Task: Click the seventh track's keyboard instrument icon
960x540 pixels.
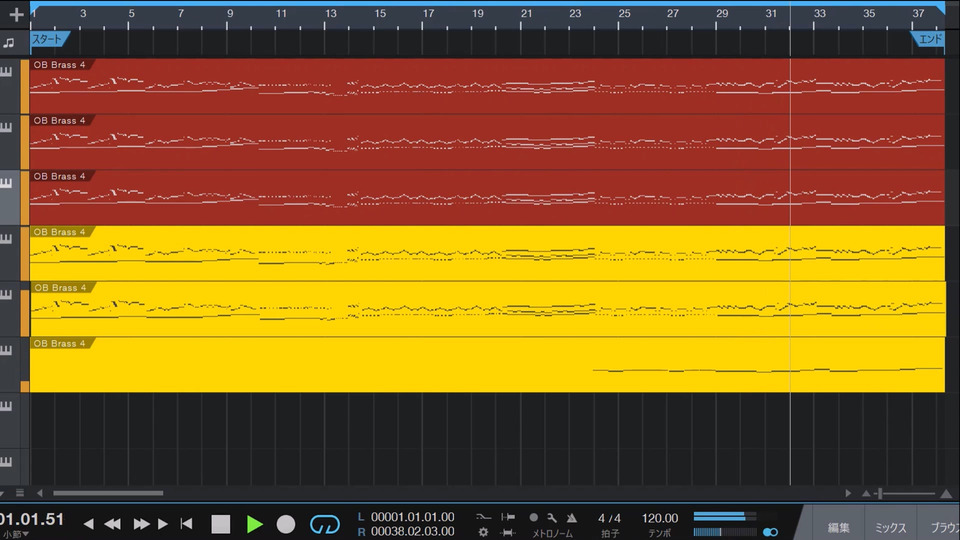Action: (x=6, y=406)
